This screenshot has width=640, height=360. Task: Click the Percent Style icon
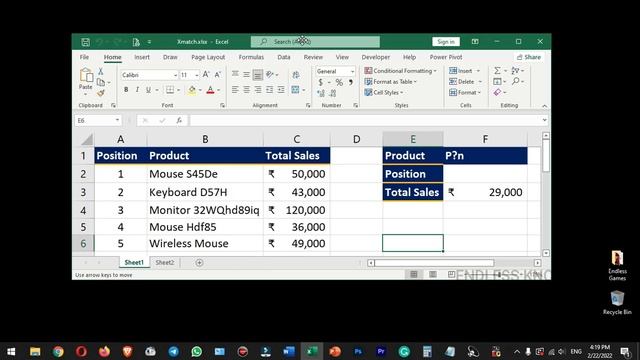339,82
